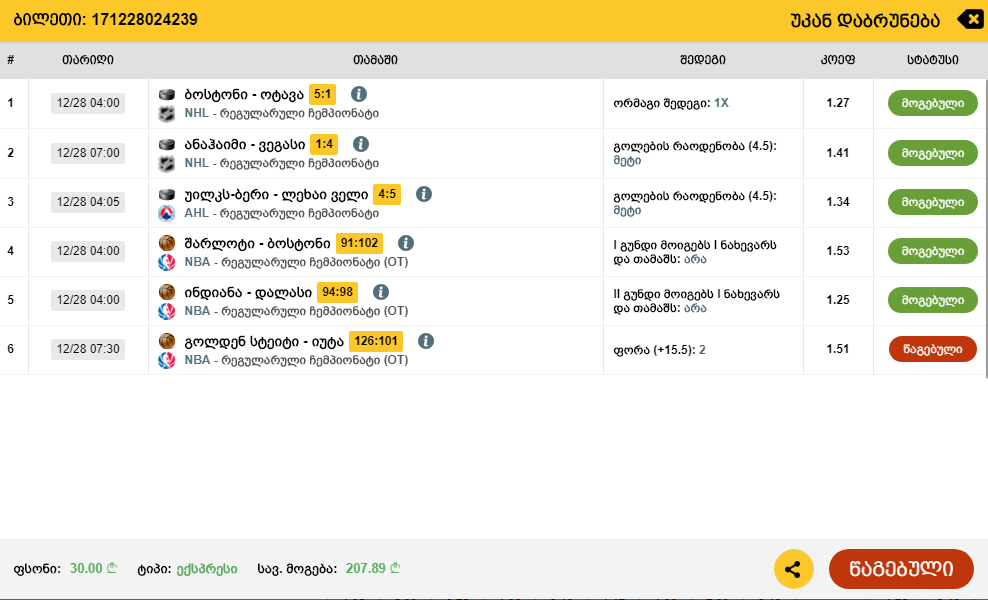Click NBA league logo in row 5

[x=166, y=311]
